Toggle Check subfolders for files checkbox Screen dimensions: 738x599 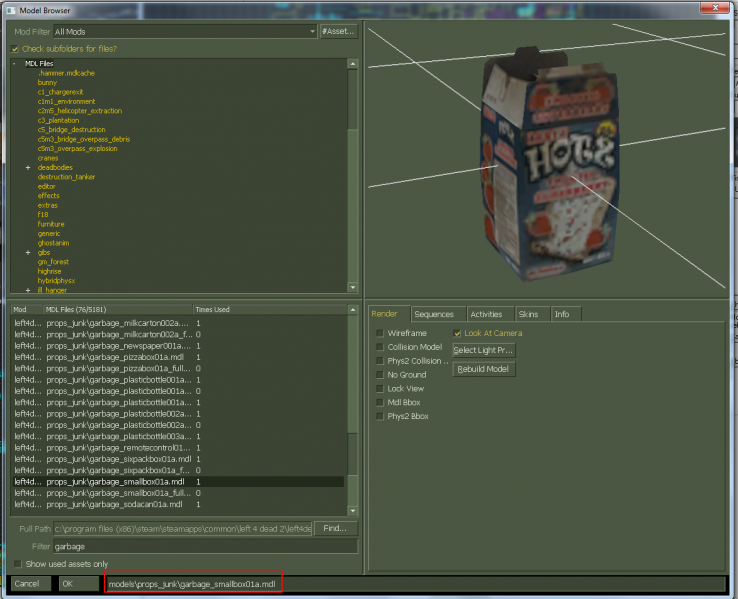(x=15, y=49)
